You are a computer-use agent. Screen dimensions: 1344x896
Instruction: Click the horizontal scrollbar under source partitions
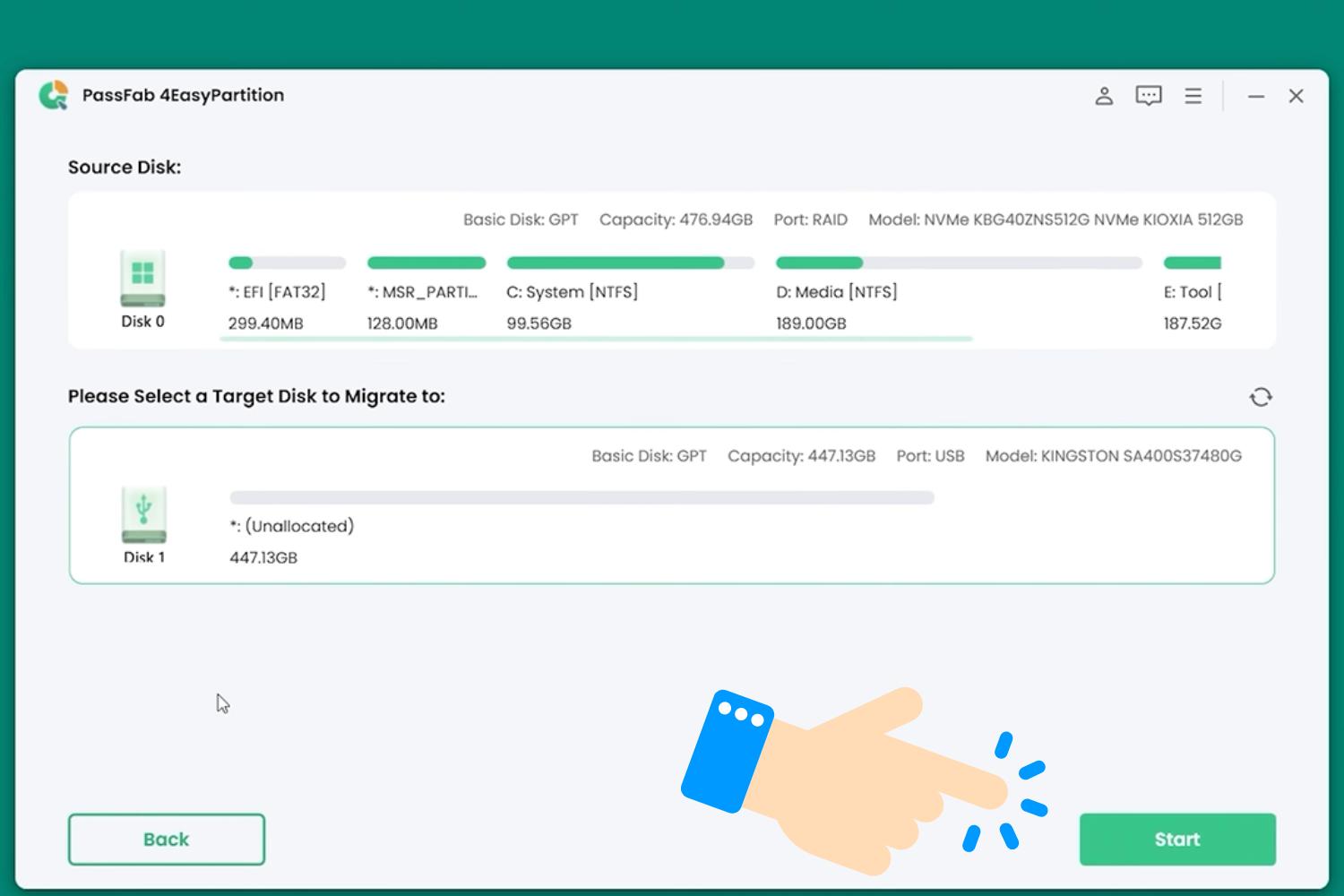point(596,339)
